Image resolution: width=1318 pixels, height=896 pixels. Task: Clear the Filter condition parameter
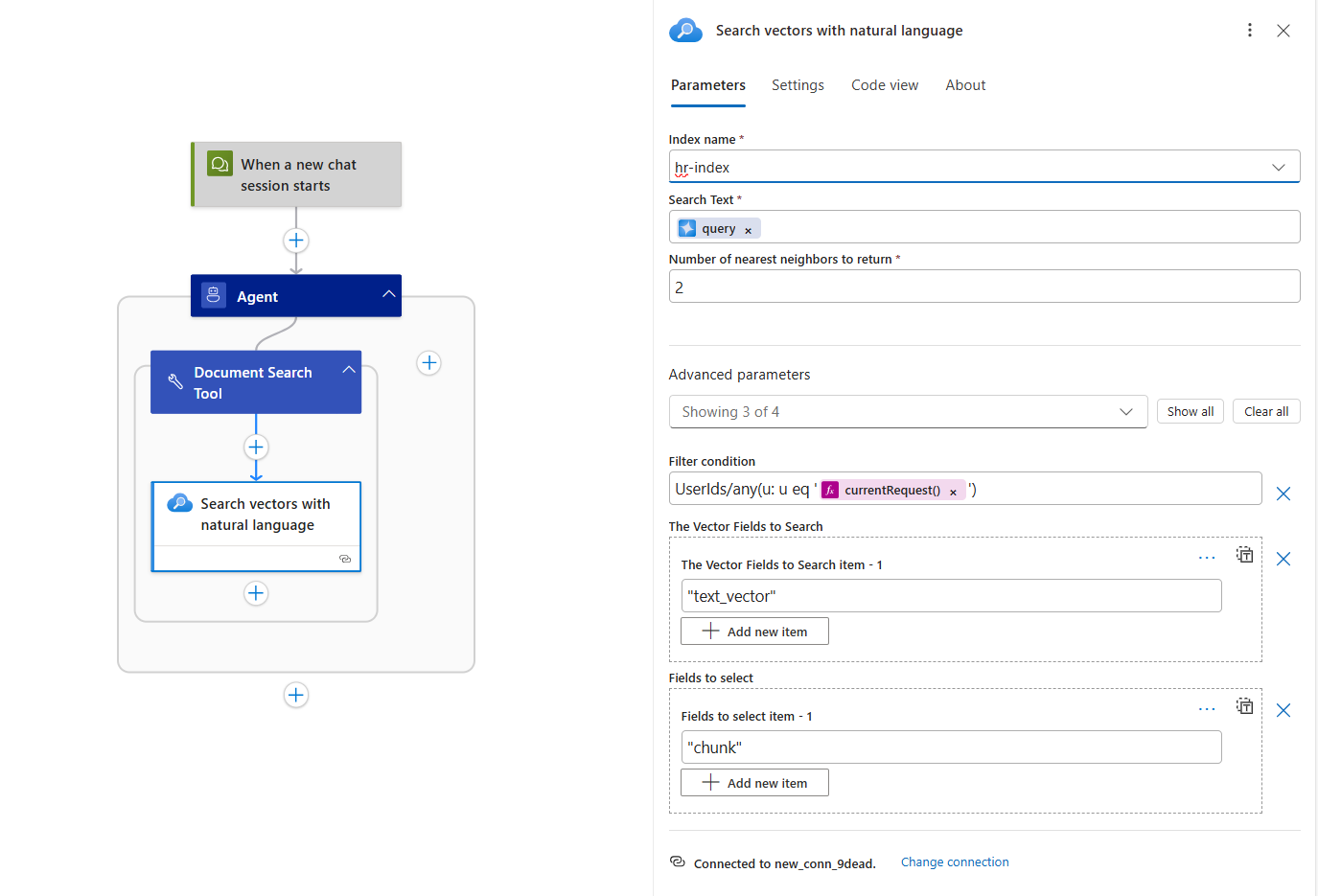point(1283,493)
